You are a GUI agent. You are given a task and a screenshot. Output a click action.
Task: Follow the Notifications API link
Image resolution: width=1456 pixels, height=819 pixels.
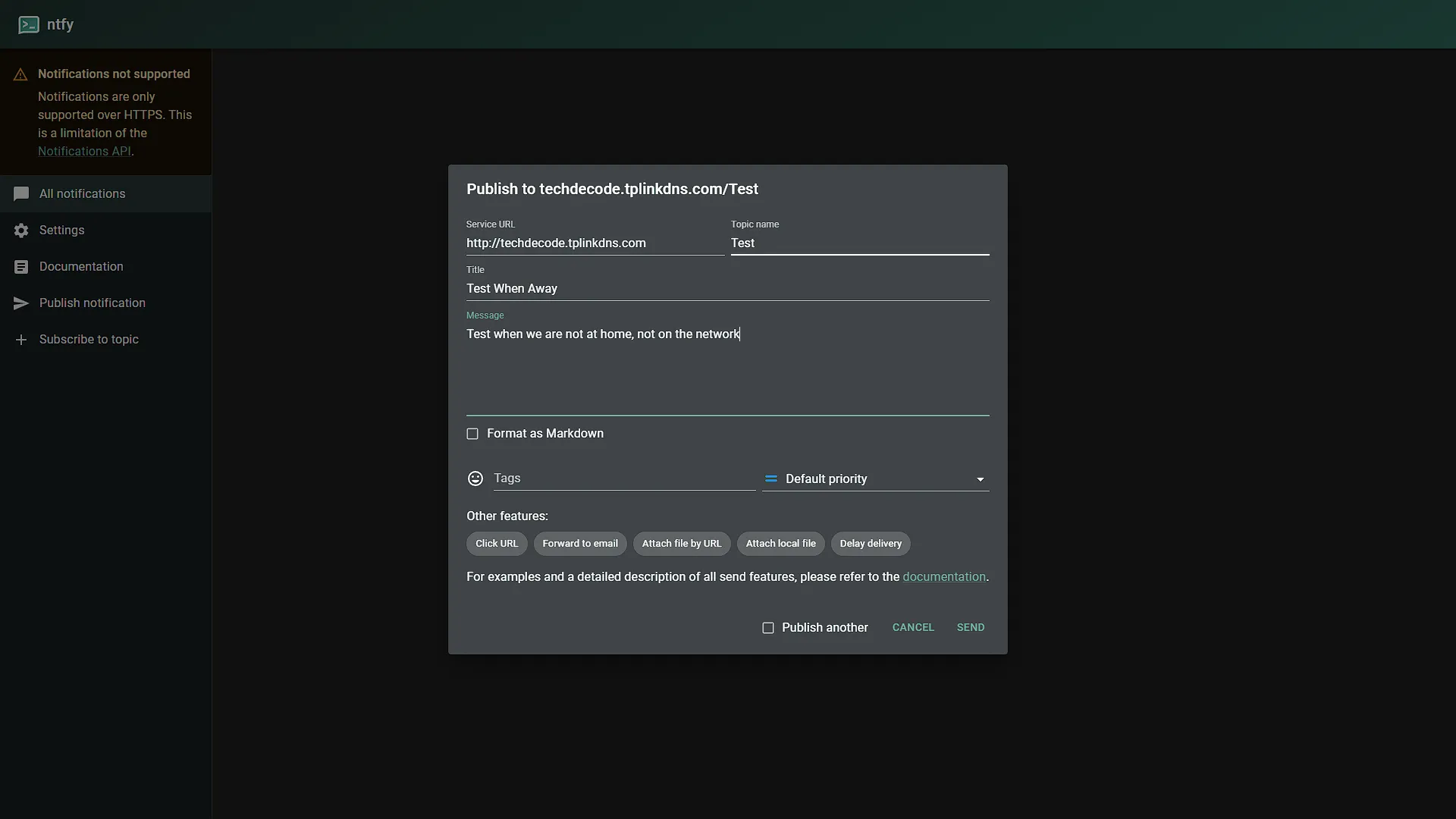click(x=84, y=152)
